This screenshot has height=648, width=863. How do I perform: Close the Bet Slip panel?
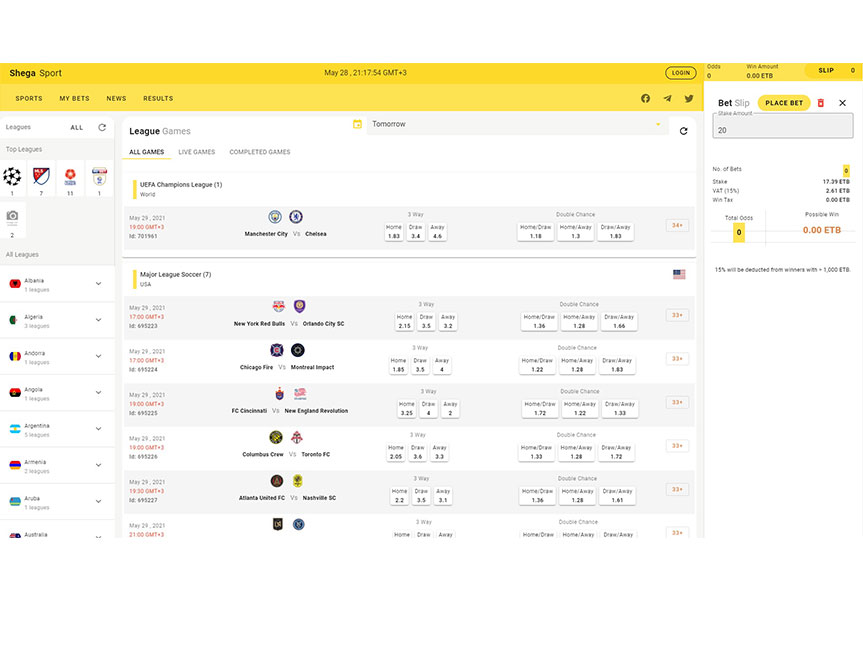[842, 103]
